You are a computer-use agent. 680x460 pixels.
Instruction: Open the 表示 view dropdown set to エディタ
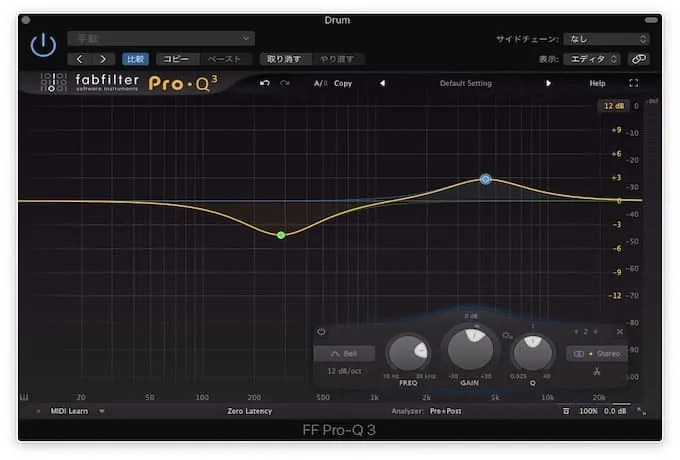(592, 59)
